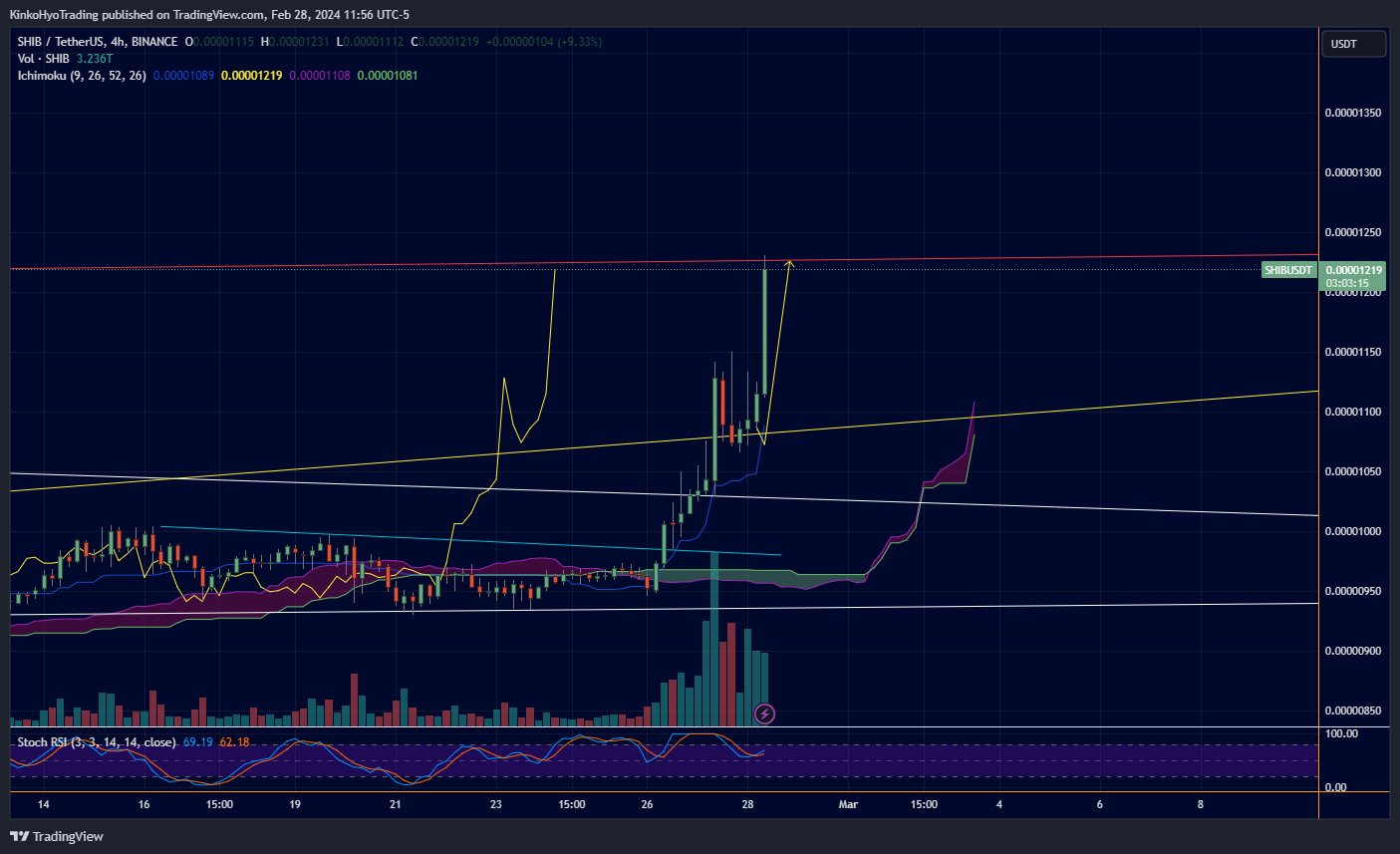Viewport: 1400px width, 854px height.
Task: Click the date label 6 on time axis
Action: 1100,804
